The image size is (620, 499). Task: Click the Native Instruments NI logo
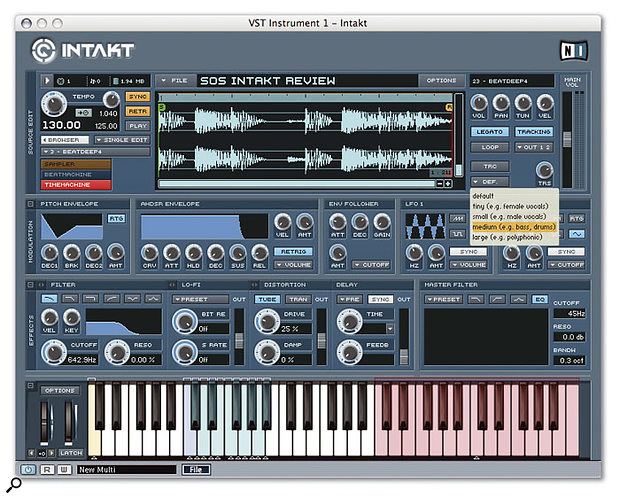574,51
